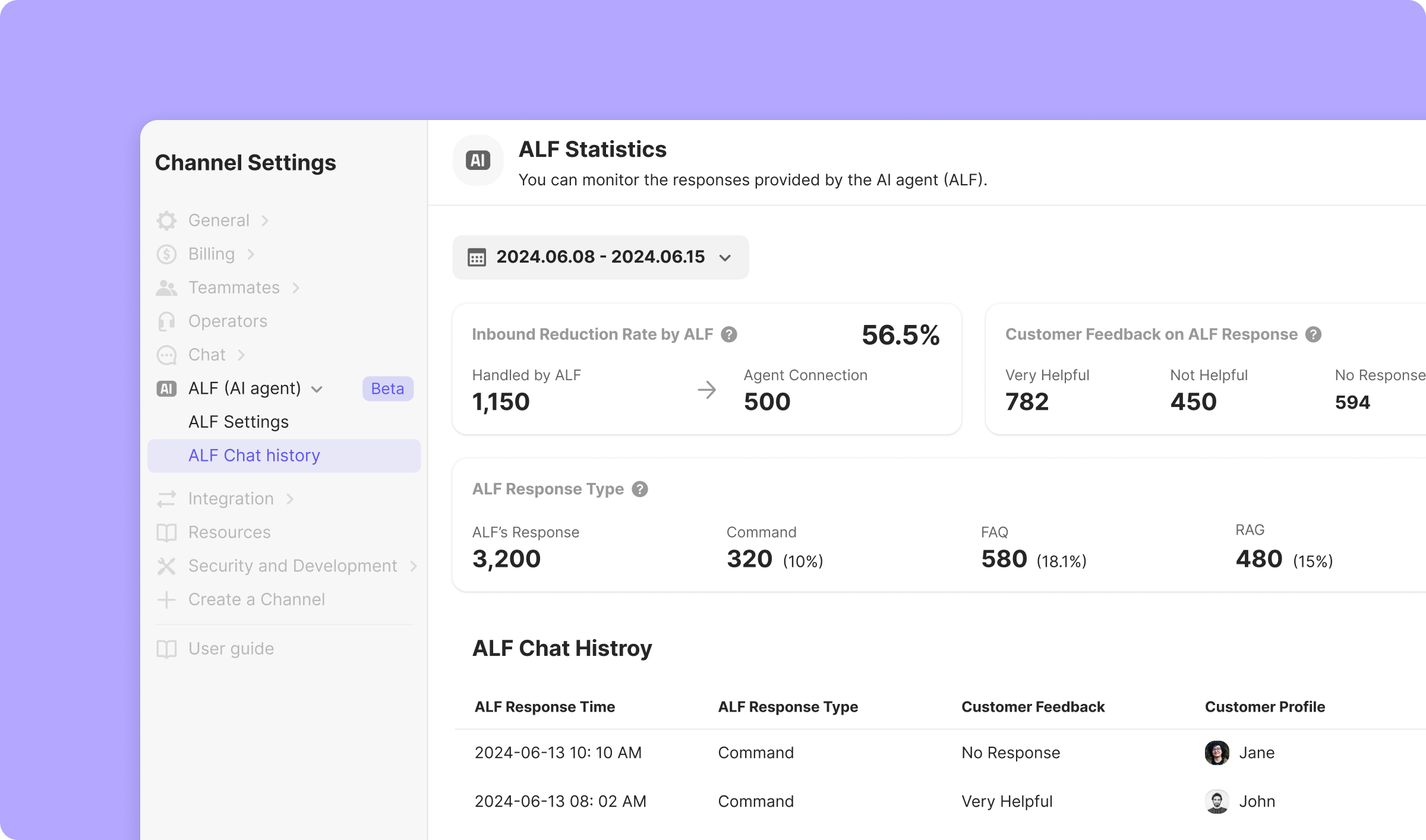Open ALF Settings menu item
The image size is (1426, 840).
pyautogui.click(x=238, y=422)
